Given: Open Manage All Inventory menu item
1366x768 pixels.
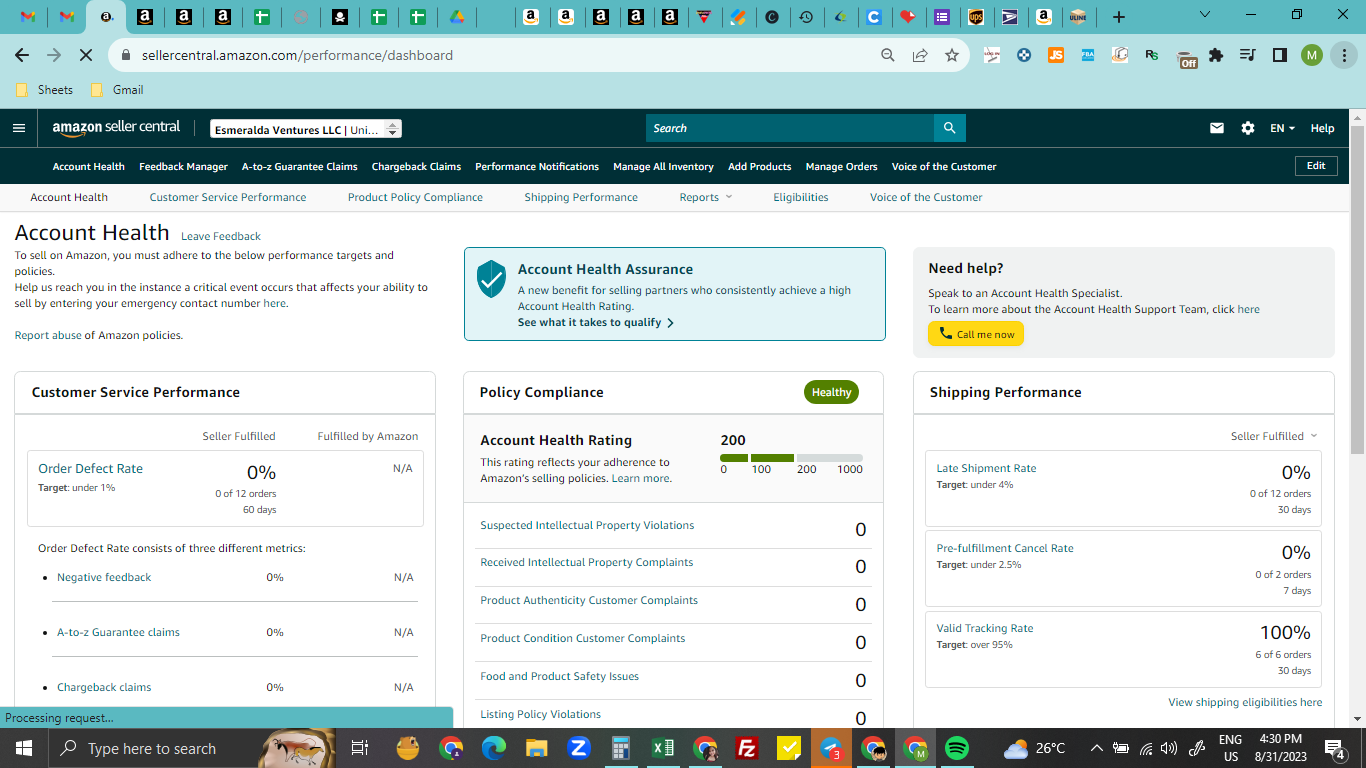Looking at the screenshot, I should tap(663, 166).
